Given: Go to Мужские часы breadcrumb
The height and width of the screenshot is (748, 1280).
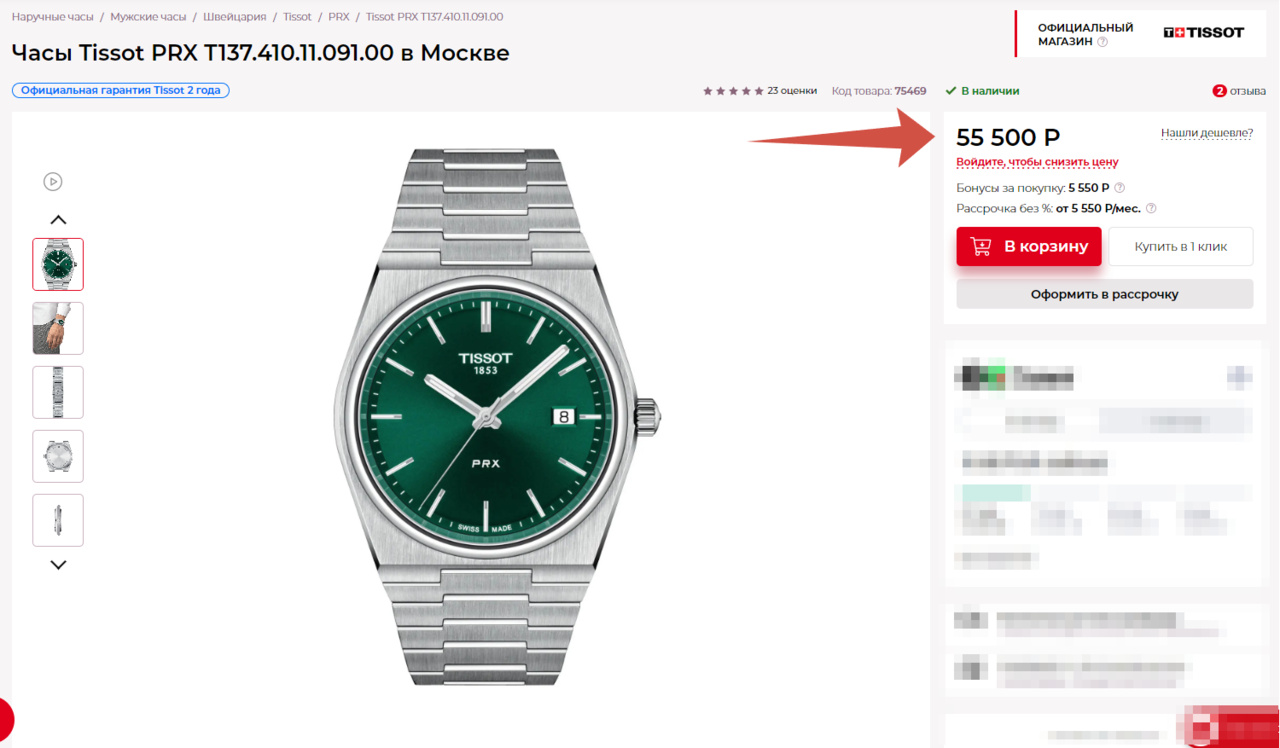Looking at the screenshot, I should 148,17.
